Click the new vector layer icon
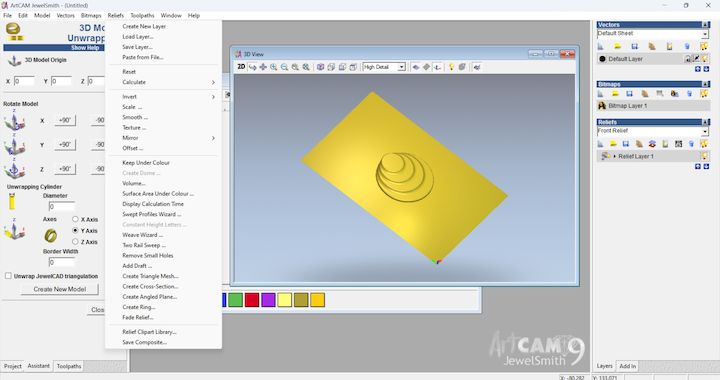The width and height of the screenshot is (720, 380). (601, 46)
